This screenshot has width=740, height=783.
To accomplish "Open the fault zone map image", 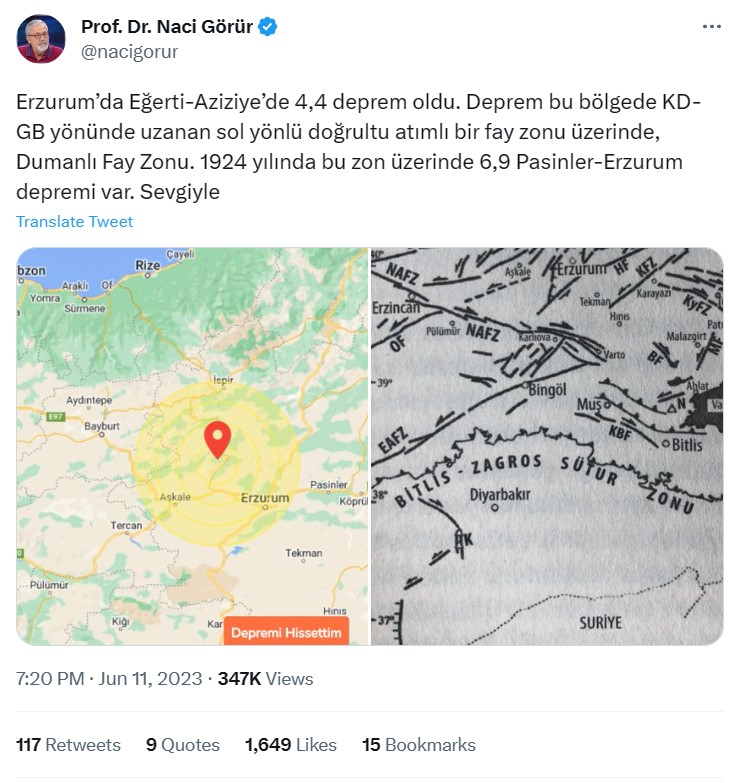I will click(x=547, y=446).
